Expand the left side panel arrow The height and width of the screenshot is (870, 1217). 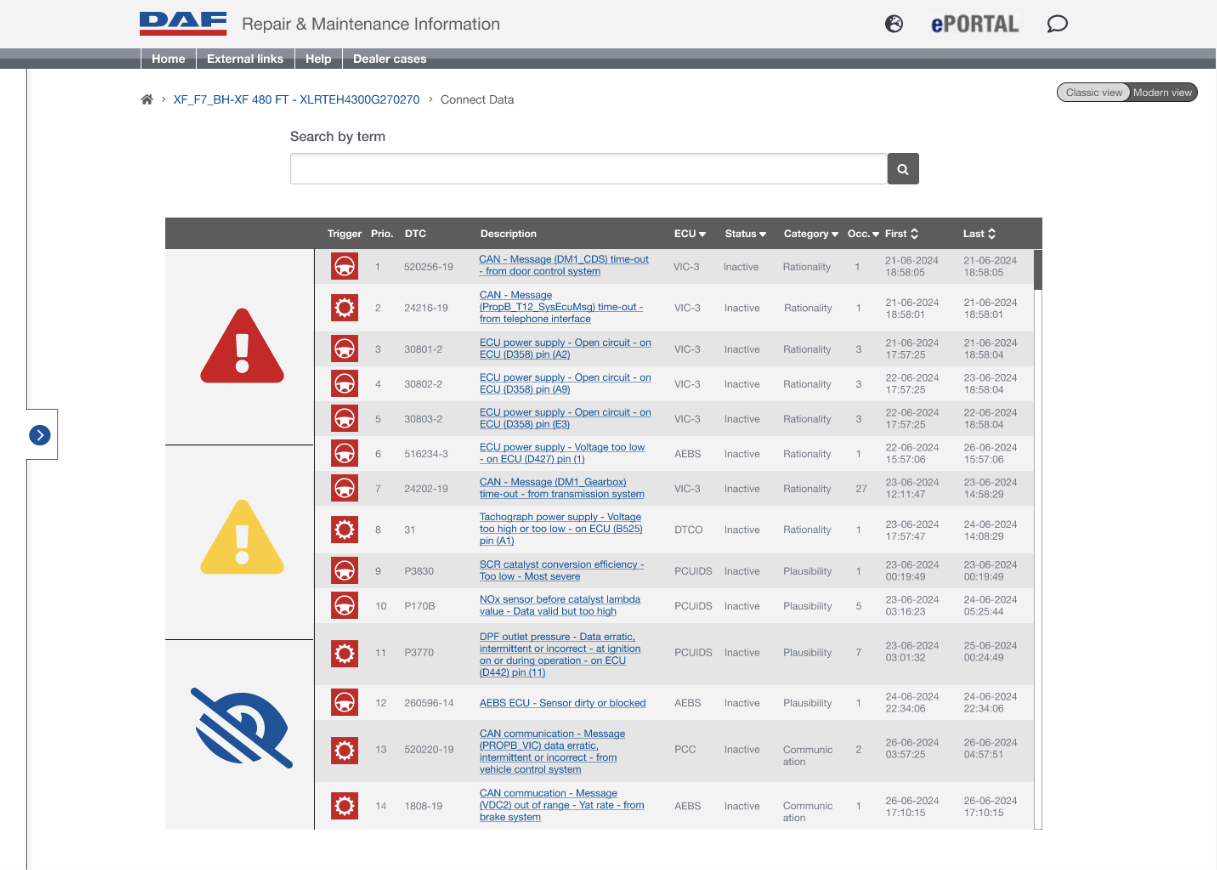[39, 435]
